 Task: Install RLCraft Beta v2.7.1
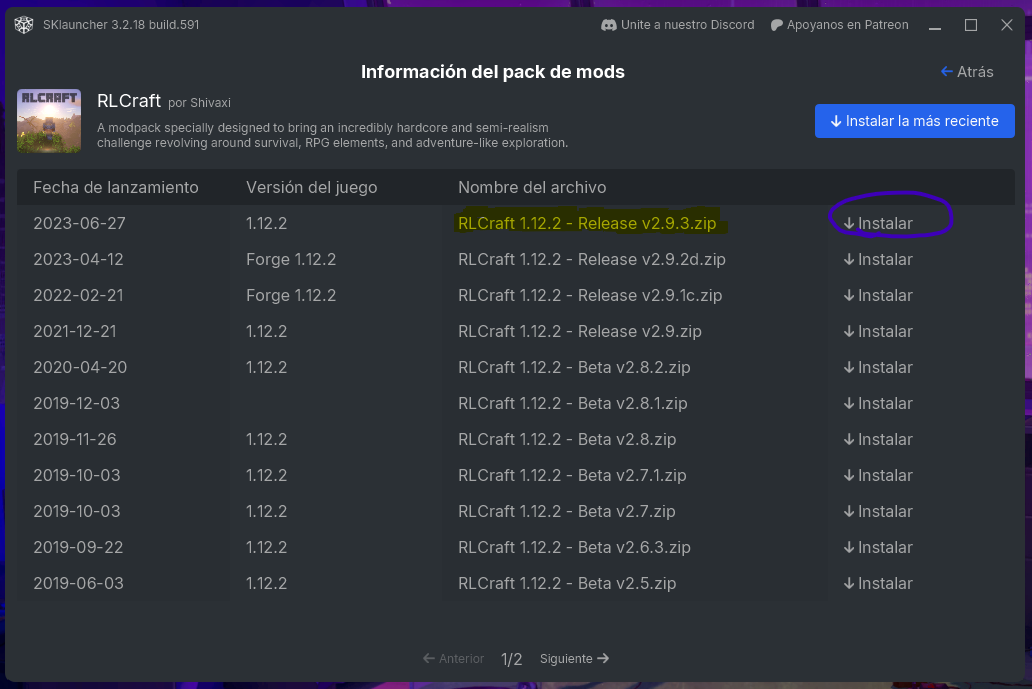coord(878,475)
